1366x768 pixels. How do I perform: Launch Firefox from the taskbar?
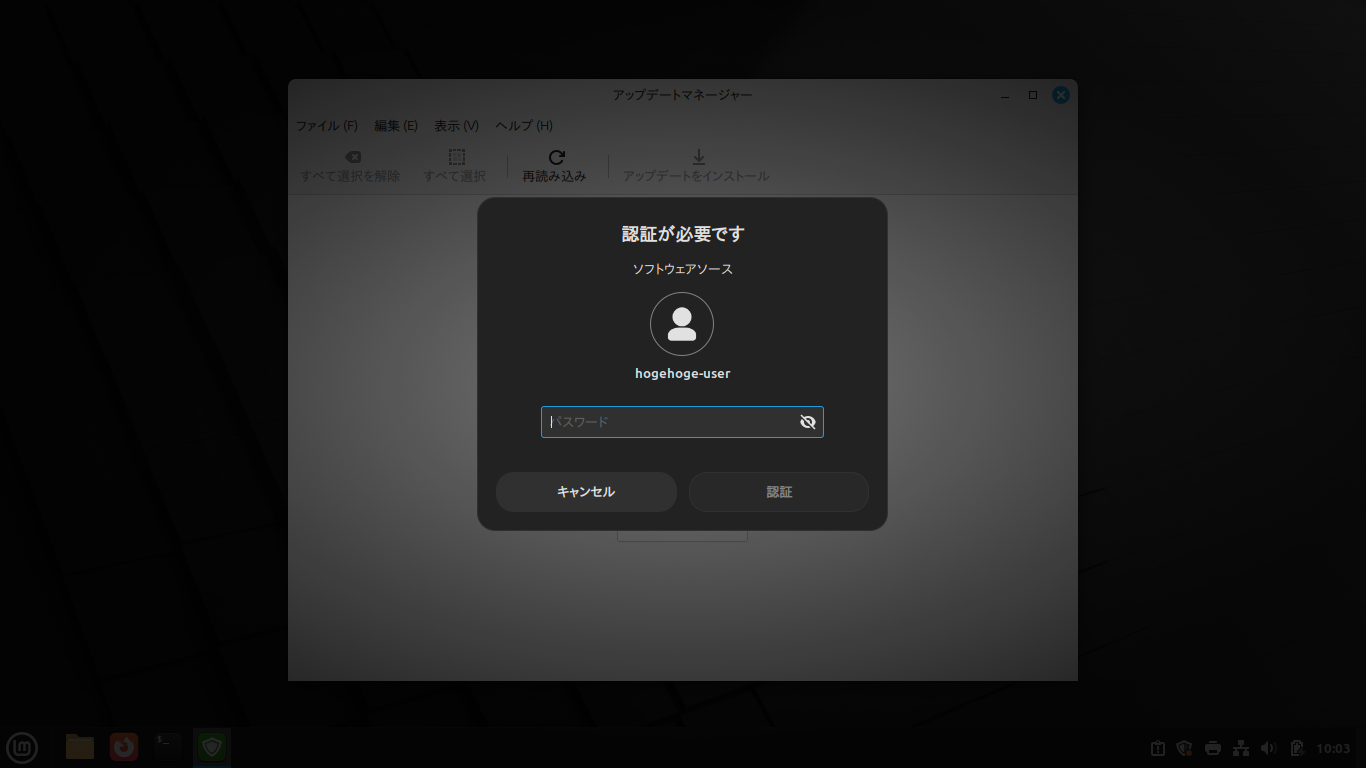(x=124, y=747)
